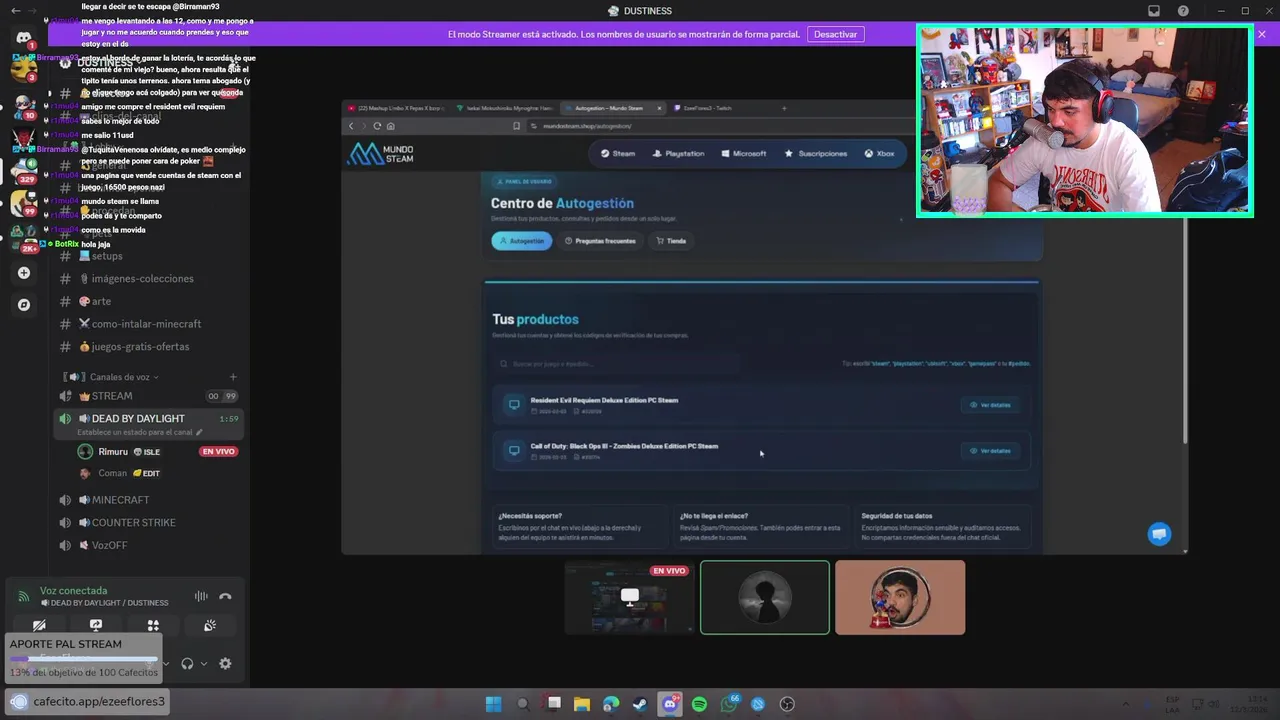Screen dimensions: 1280x720
Task: Search products in Tus productos field
Action: pos(617,364)
